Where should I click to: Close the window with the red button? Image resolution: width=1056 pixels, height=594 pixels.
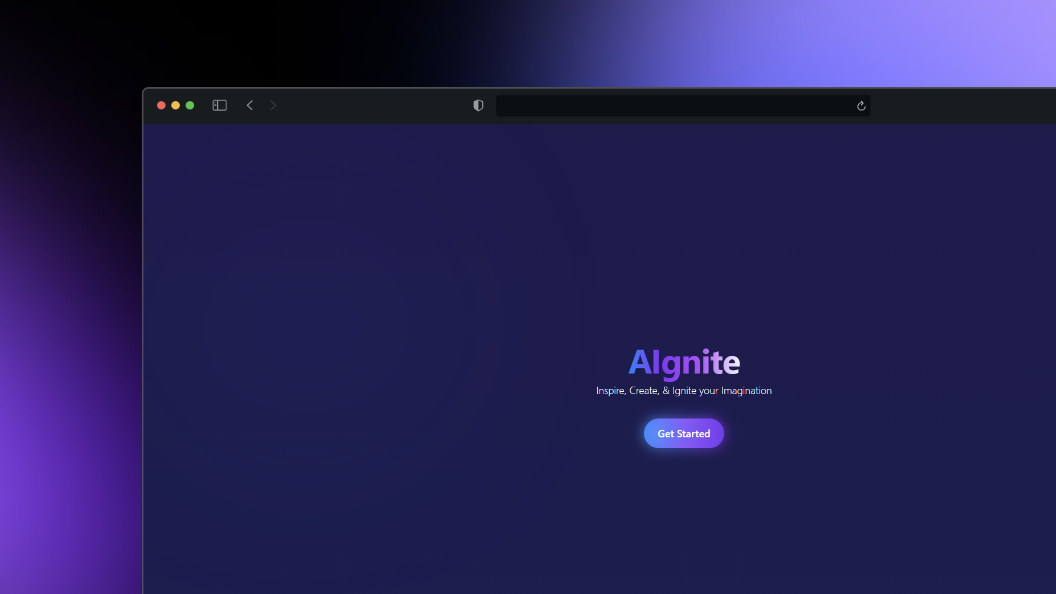(161, 105)
